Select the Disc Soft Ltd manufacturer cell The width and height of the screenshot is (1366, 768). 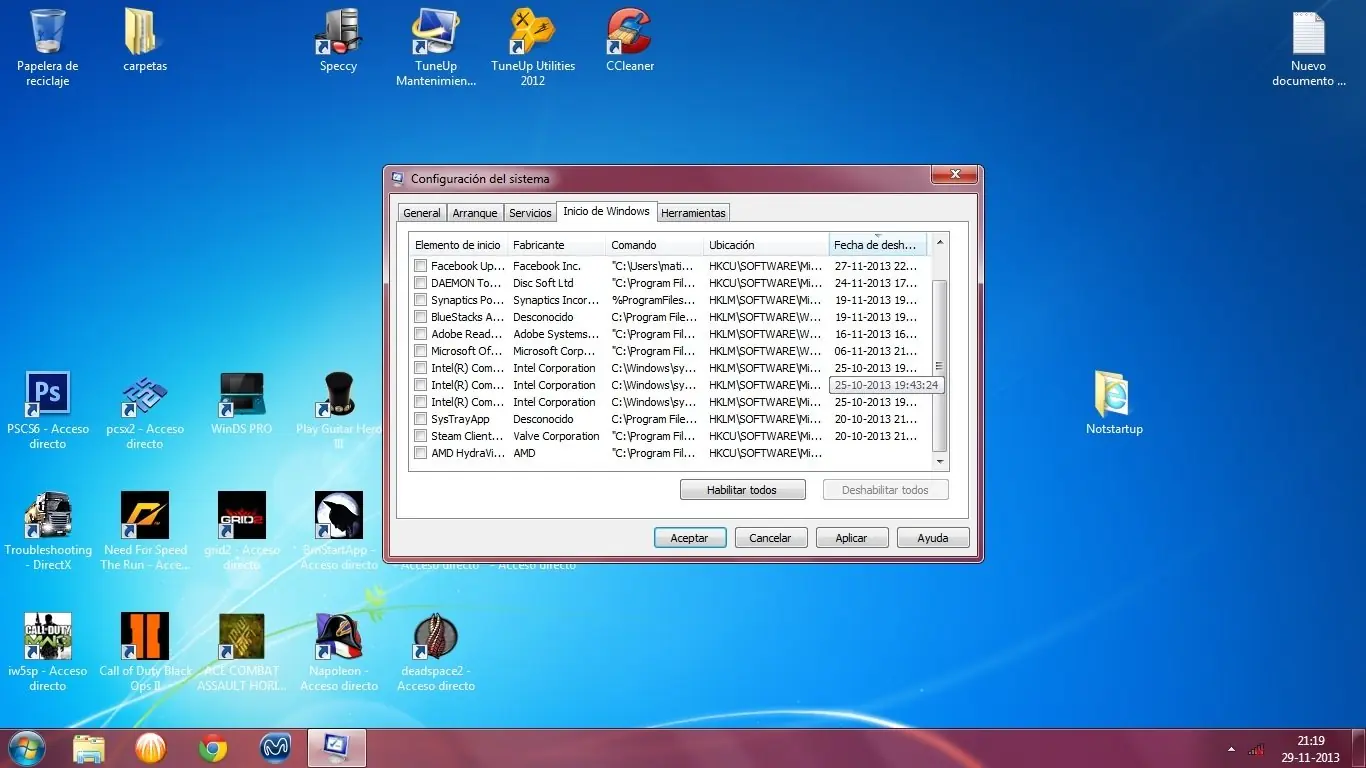pos(543,283)
